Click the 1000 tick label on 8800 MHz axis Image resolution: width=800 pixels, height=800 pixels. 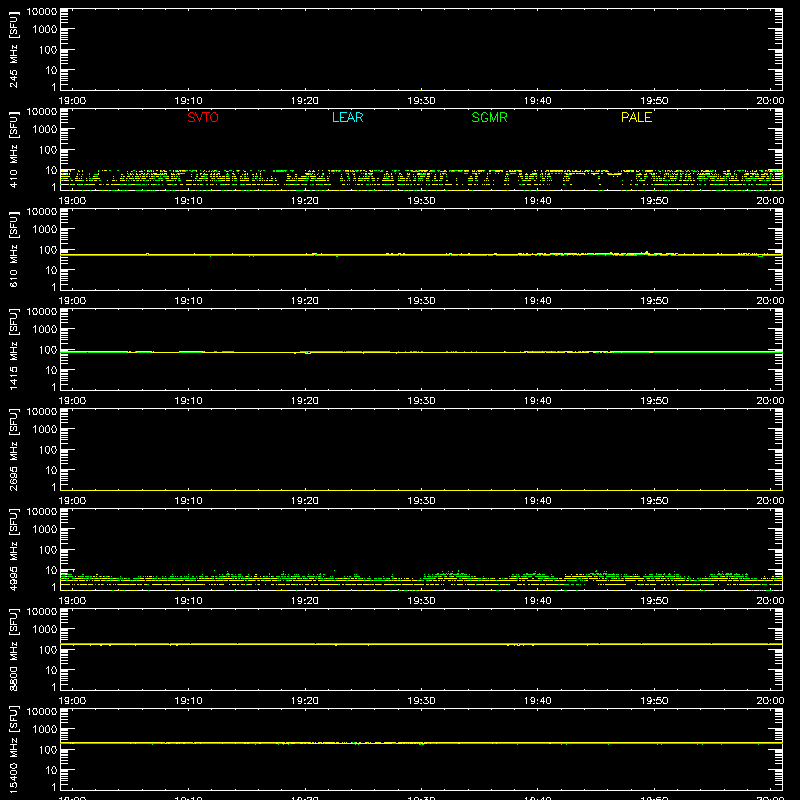click(45, 630)
